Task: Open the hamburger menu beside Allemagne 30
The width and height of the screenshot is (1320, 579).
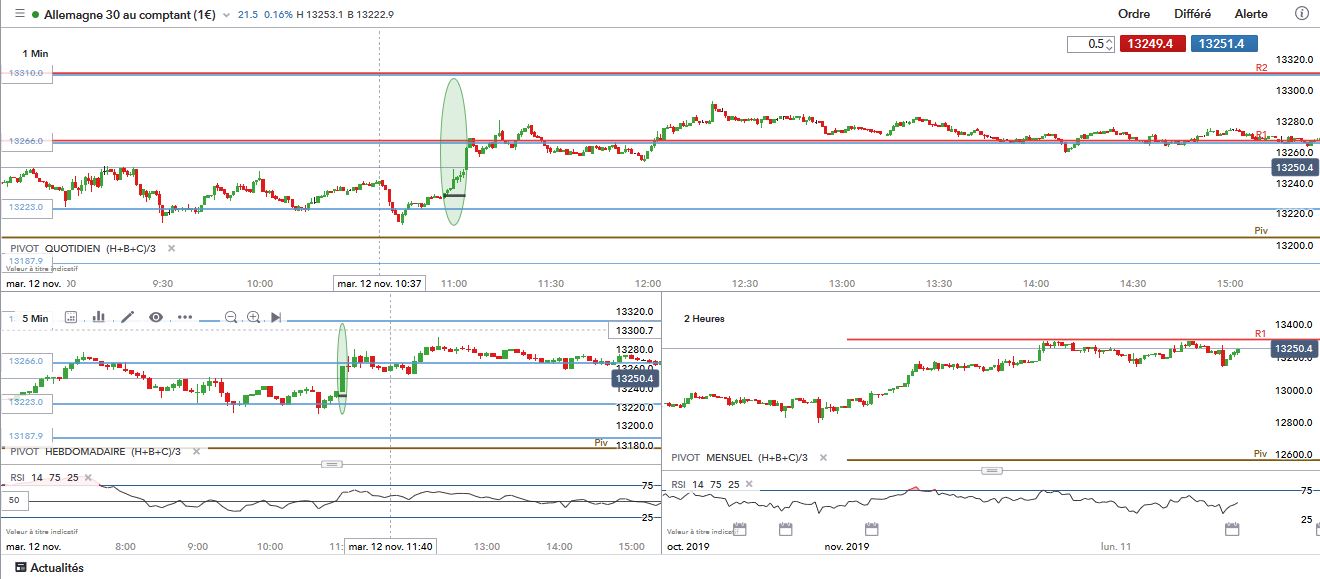Action: [x=19, y=15]
